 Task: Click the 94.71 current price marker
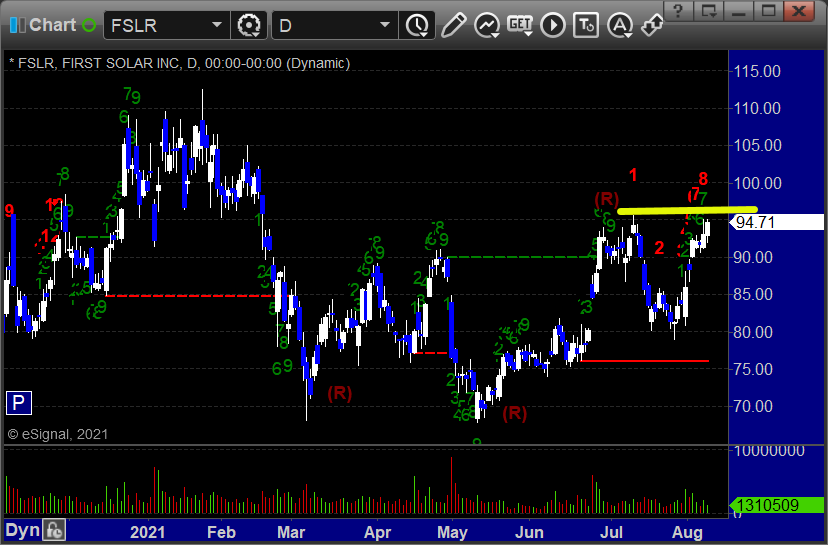coord(776,222)
